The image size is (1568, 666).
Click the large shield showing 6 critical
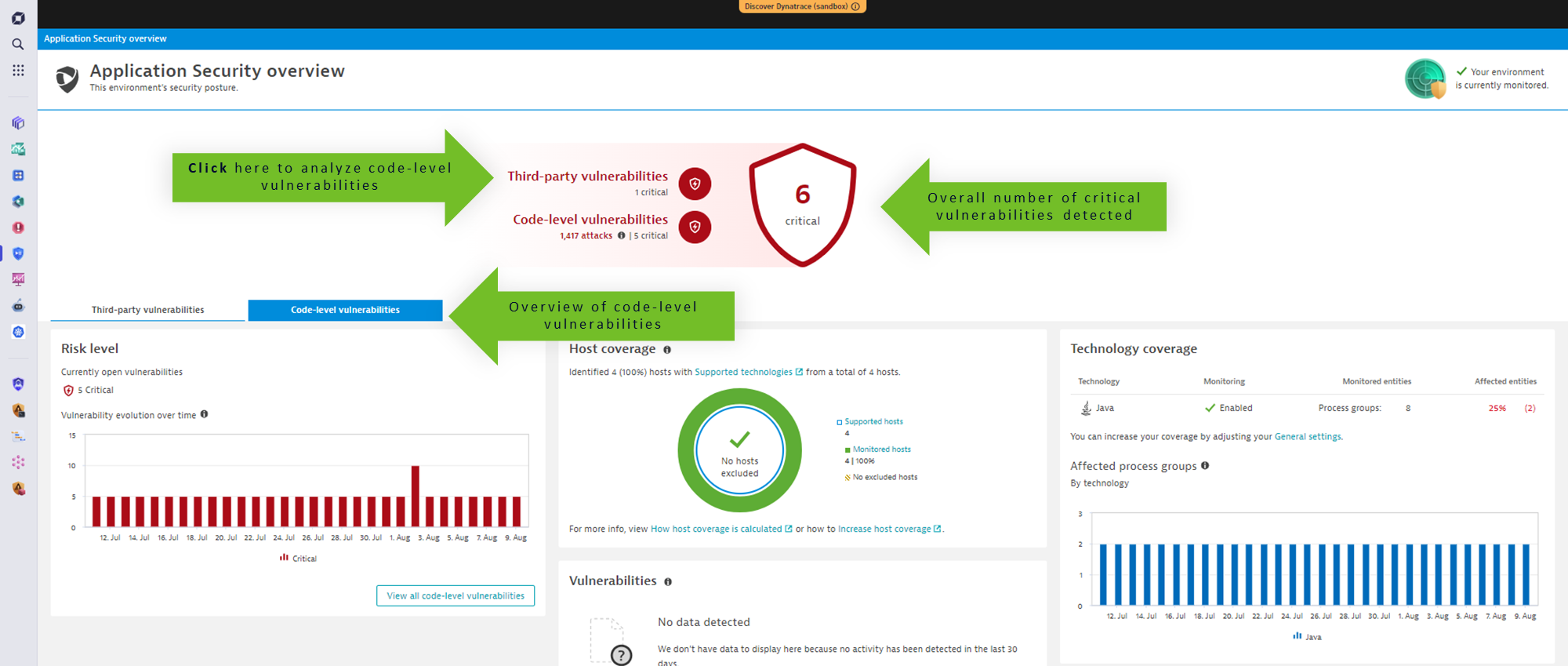tap(803, 205)
